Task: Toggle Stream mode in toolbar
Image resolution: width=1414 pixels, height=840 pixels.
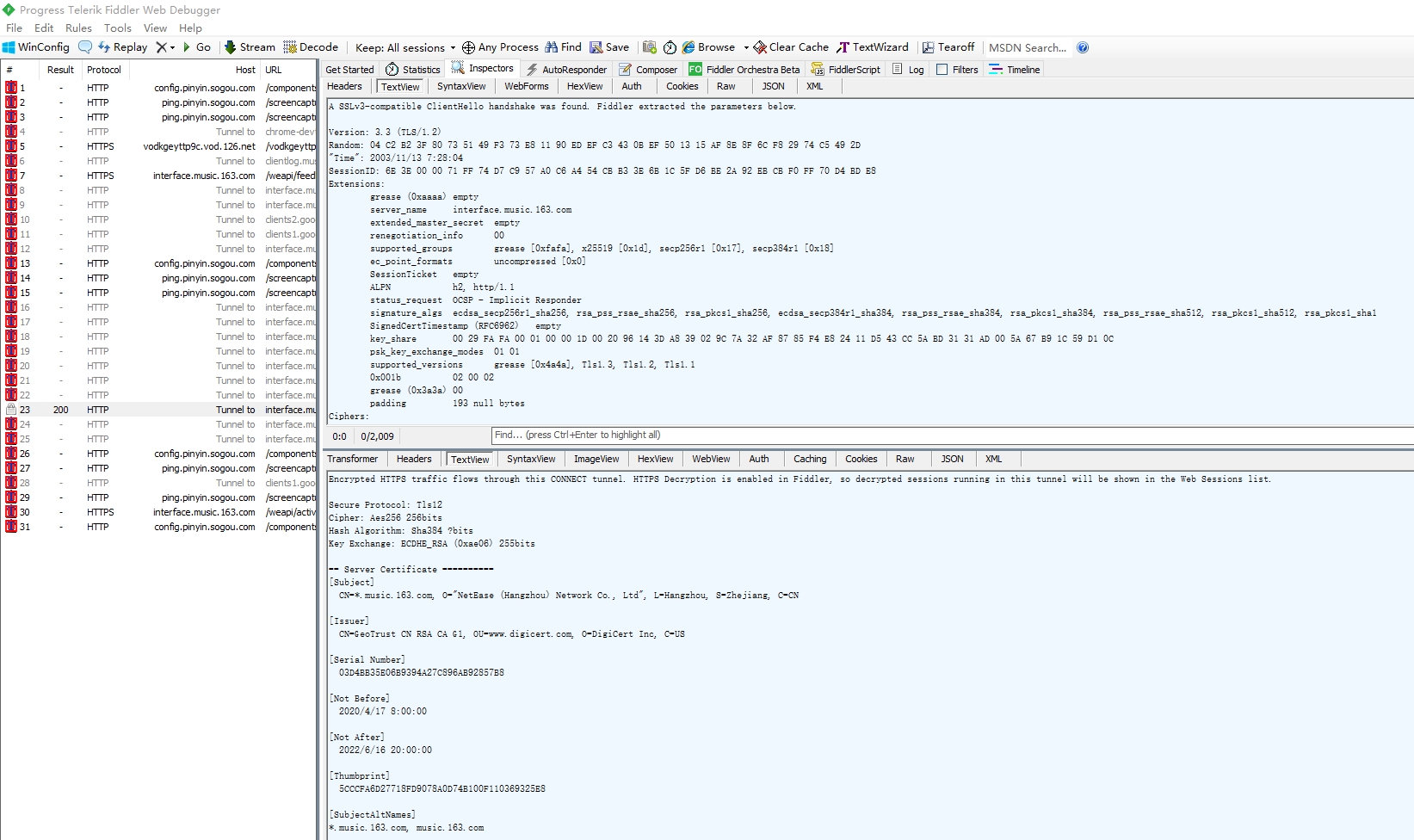Action: [x=250, y=47]
